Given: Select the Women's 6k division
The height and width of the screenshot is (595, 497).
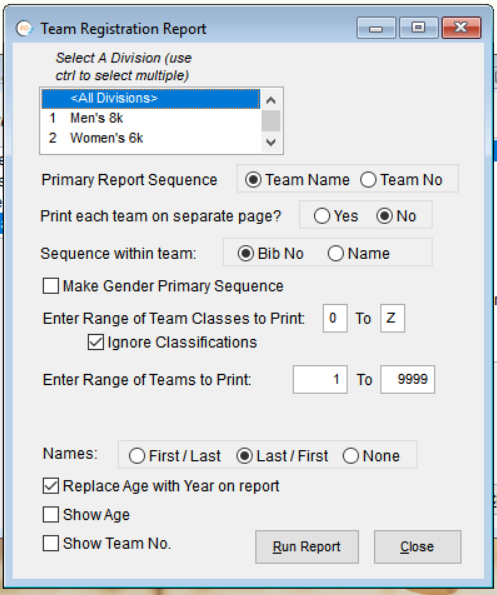Looking at the screenshot, I should [151, 138].
